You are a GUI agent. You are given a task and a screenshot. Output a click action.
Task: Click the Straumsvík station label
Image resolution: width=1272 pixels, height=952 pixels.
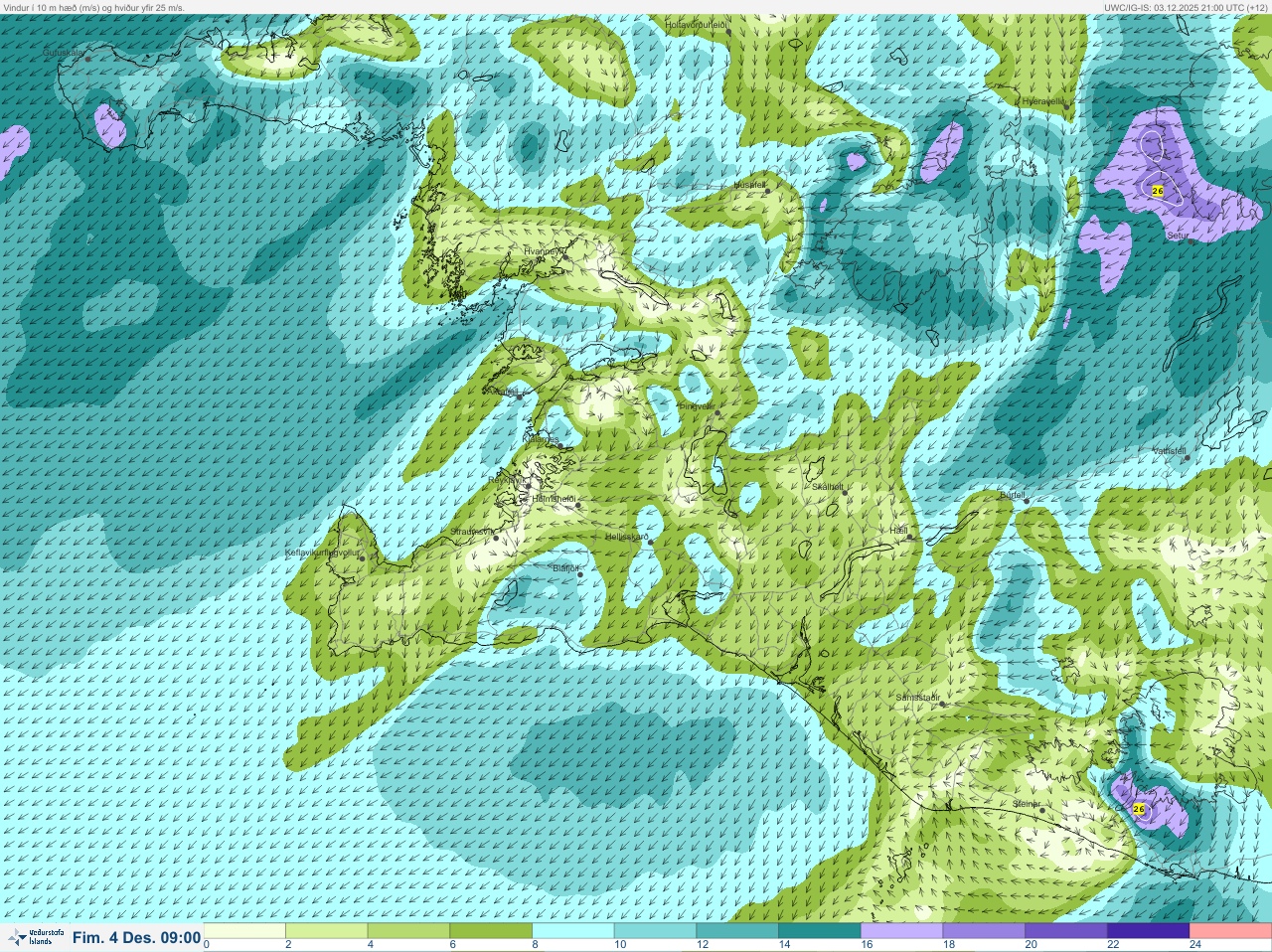tap(472, 532)
